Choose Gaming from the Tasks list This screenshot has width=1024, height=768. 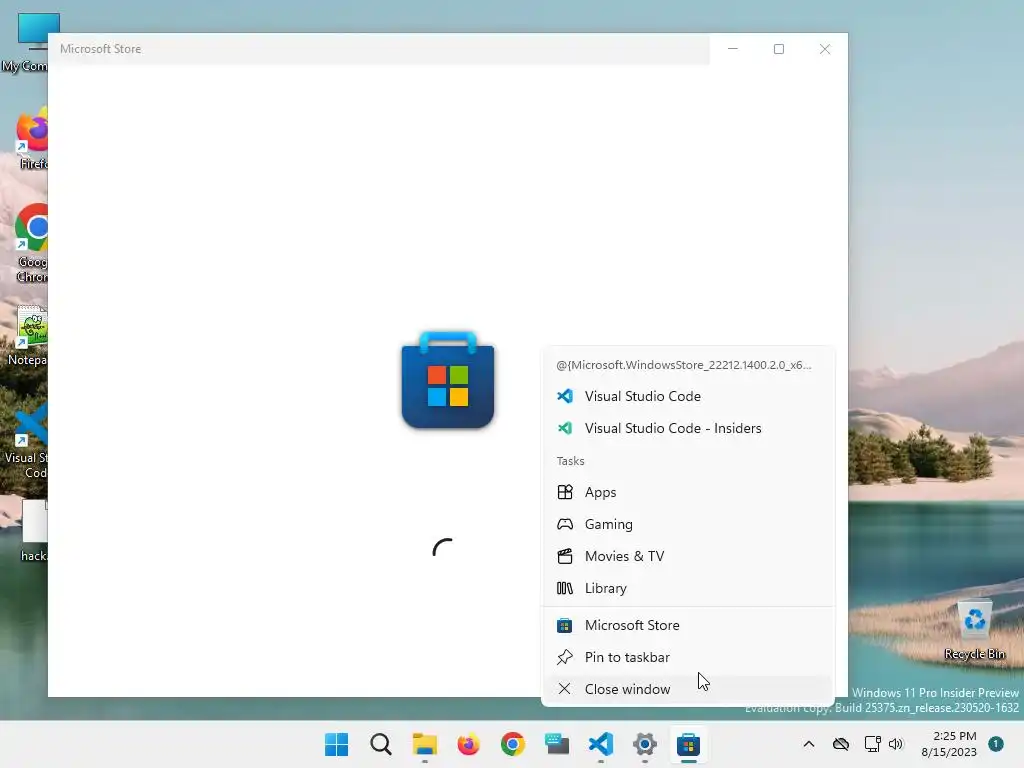coord(688,524)
